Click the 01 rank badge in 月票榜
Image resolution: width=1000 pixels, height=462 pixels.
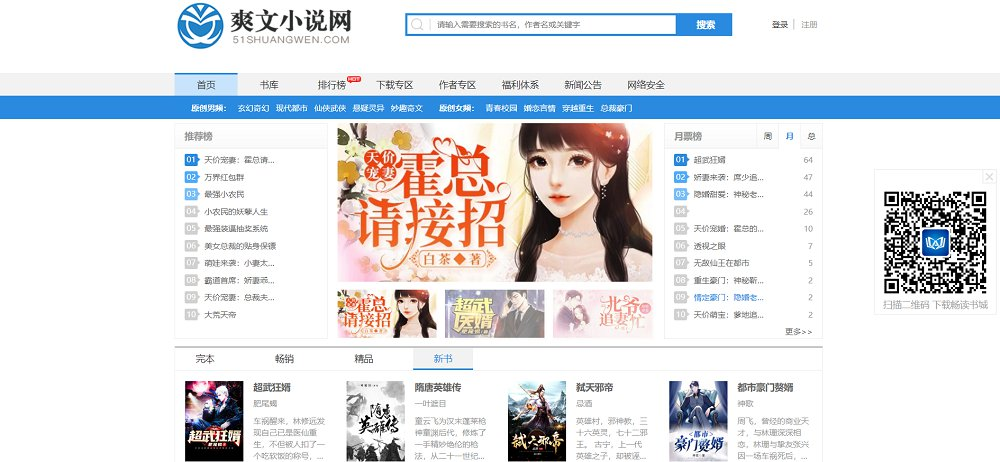click(x=680, y=159)
